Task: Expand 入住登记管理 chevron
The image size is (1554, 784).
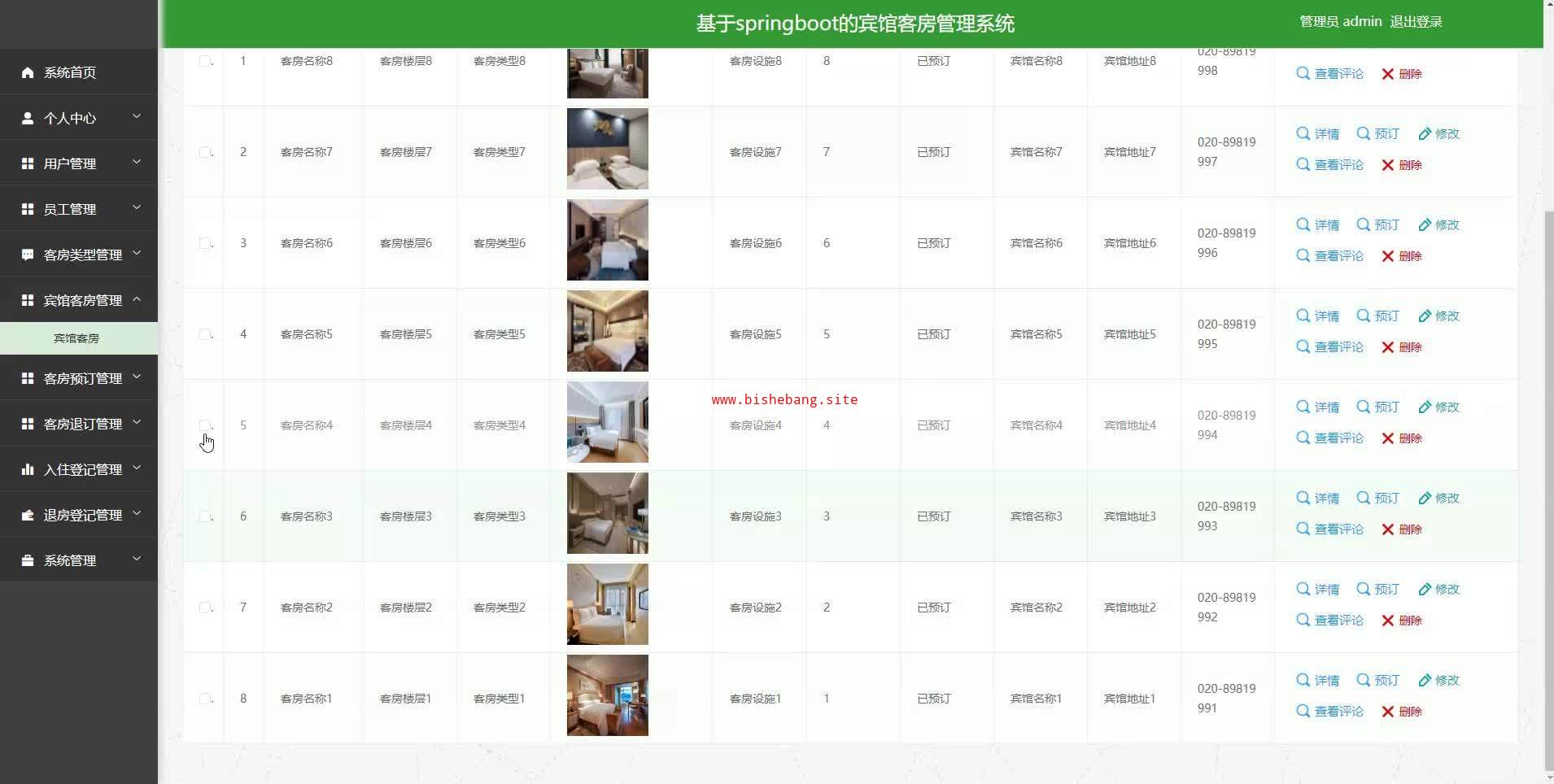Action: pyautogui.click(x=137, y=468)
